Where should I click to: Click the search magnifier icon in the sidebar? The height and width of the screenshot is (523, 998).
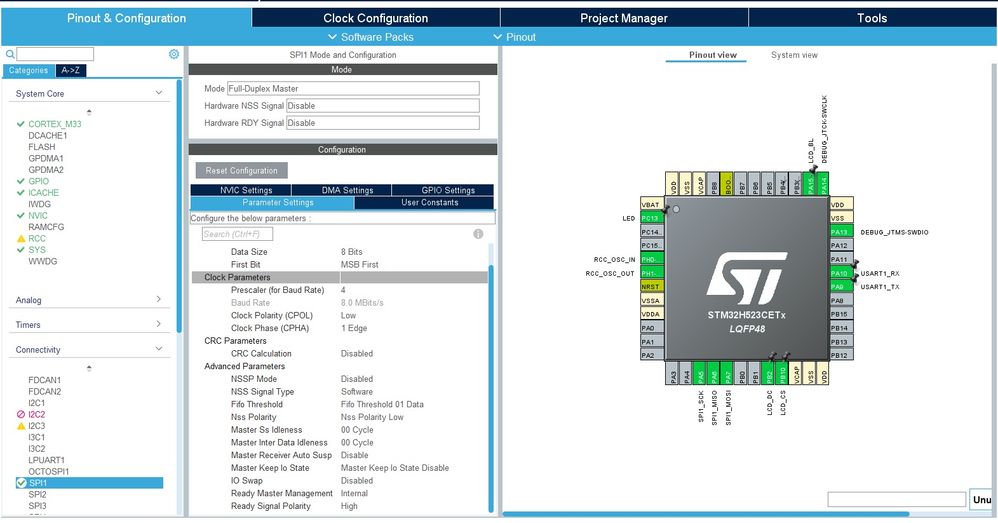[10, 54]
